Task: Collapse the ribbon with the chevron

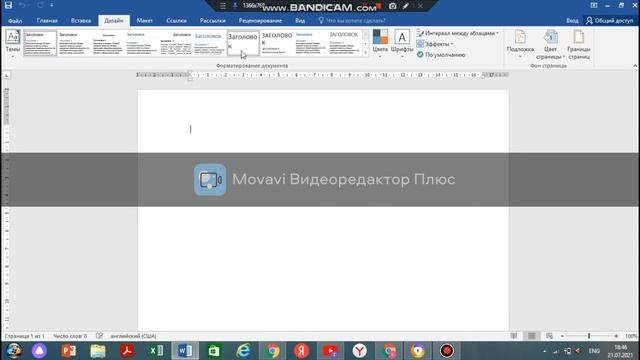Action: click(x=635, y=66)
